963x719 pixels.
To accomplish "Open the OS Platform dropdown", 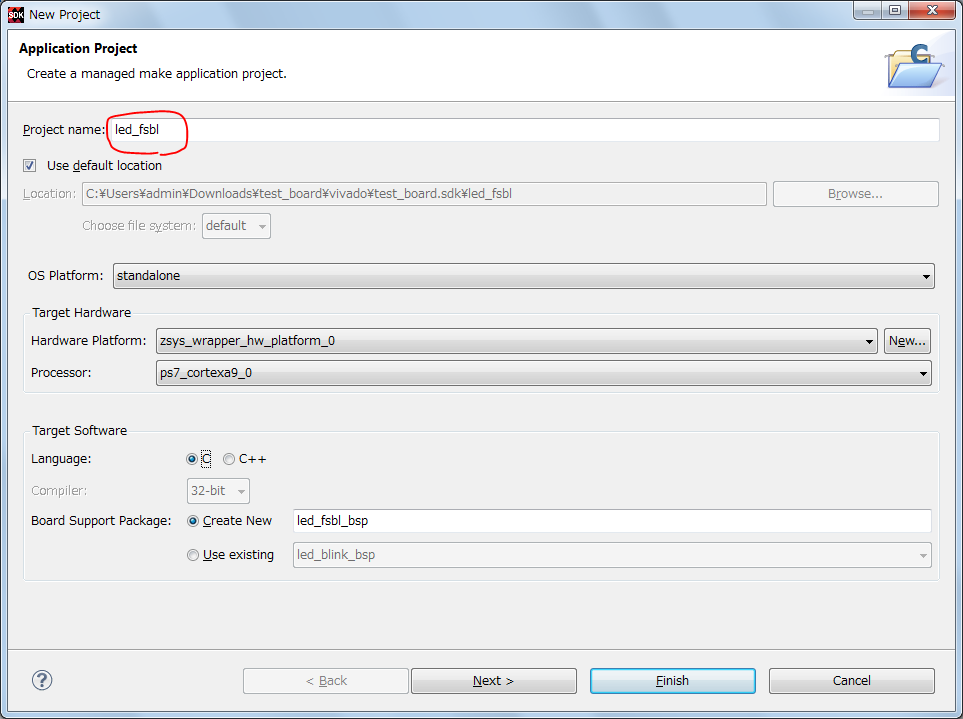I will 523,276.
